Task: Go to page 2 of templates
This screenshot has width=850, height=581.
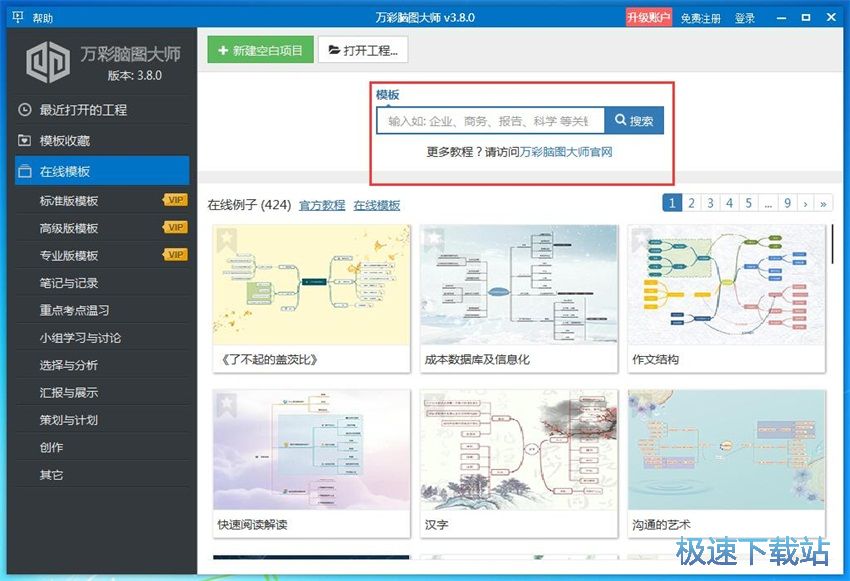Action: pos(691,203)
